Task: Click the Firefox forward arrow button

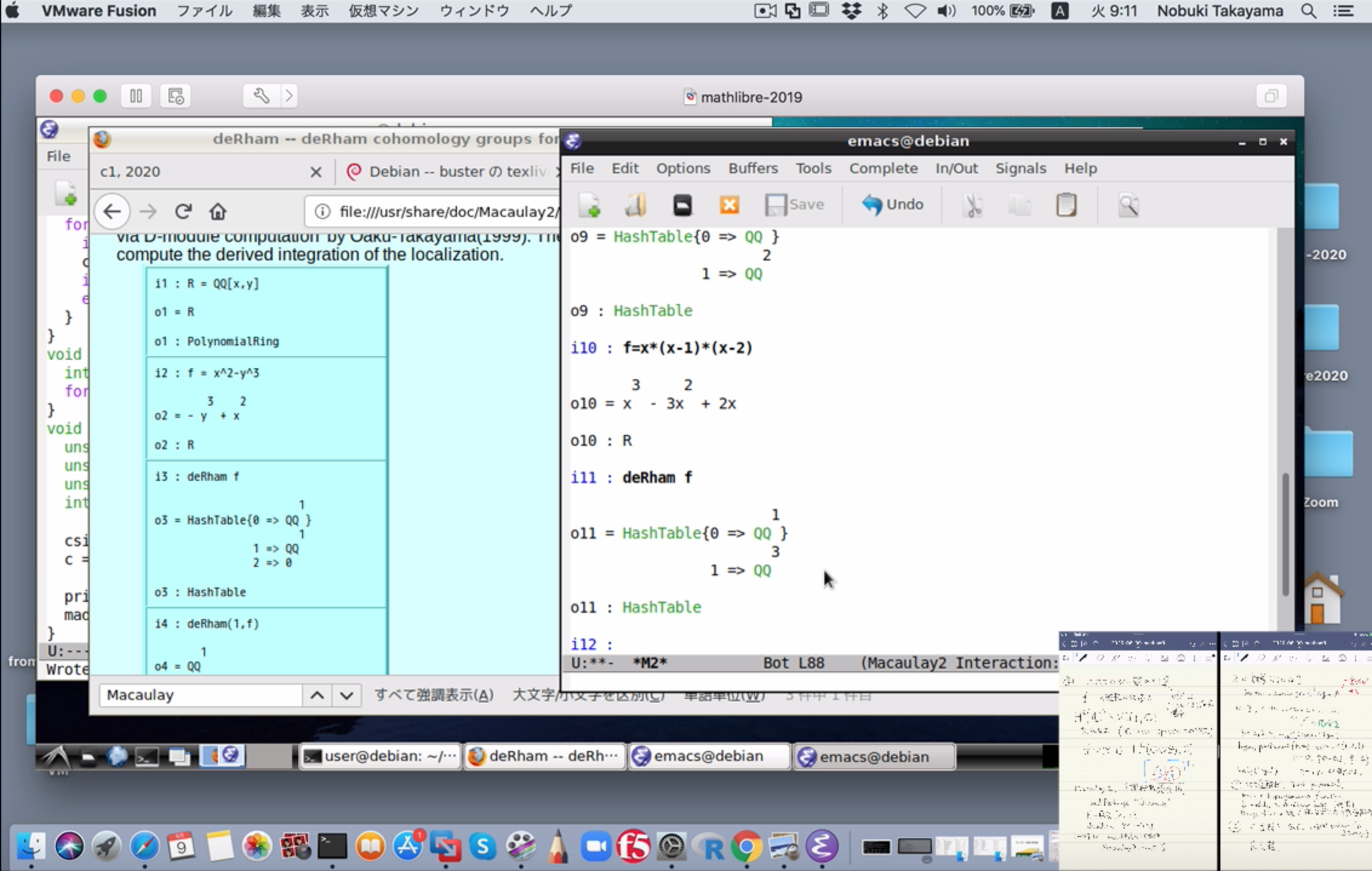Action: click(148, 211)
